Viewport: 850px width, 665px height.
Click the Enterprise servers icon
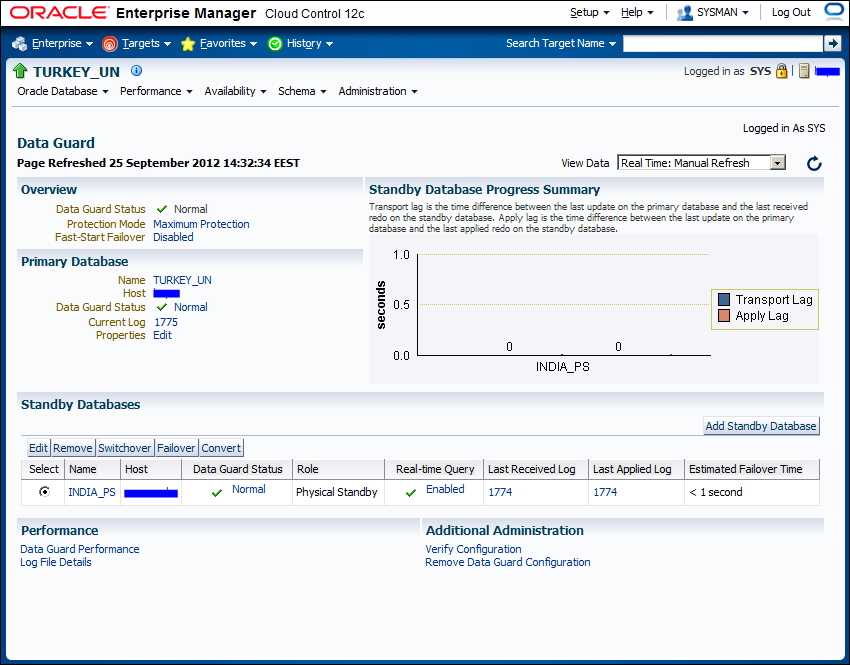[19, 43]
